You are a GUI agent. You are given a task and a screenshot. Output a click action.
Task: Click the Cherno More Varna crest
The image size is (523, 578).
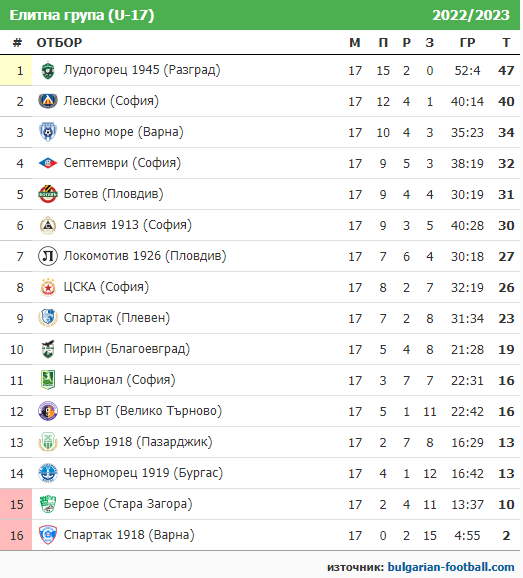pos(48,132)
